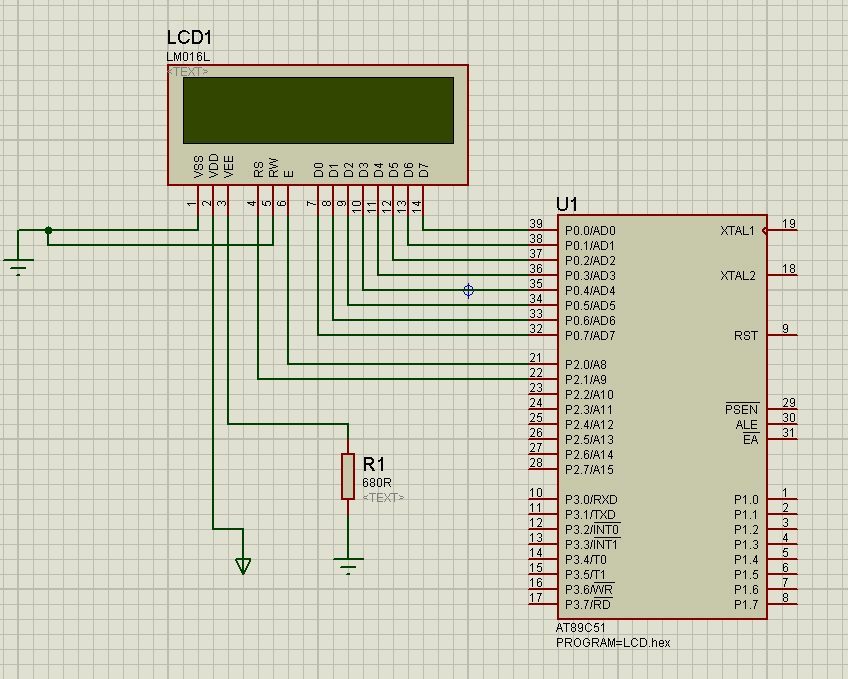Click the VEE pin label on LCD
This screenshot has width=848, height=679.
point(228,167)
